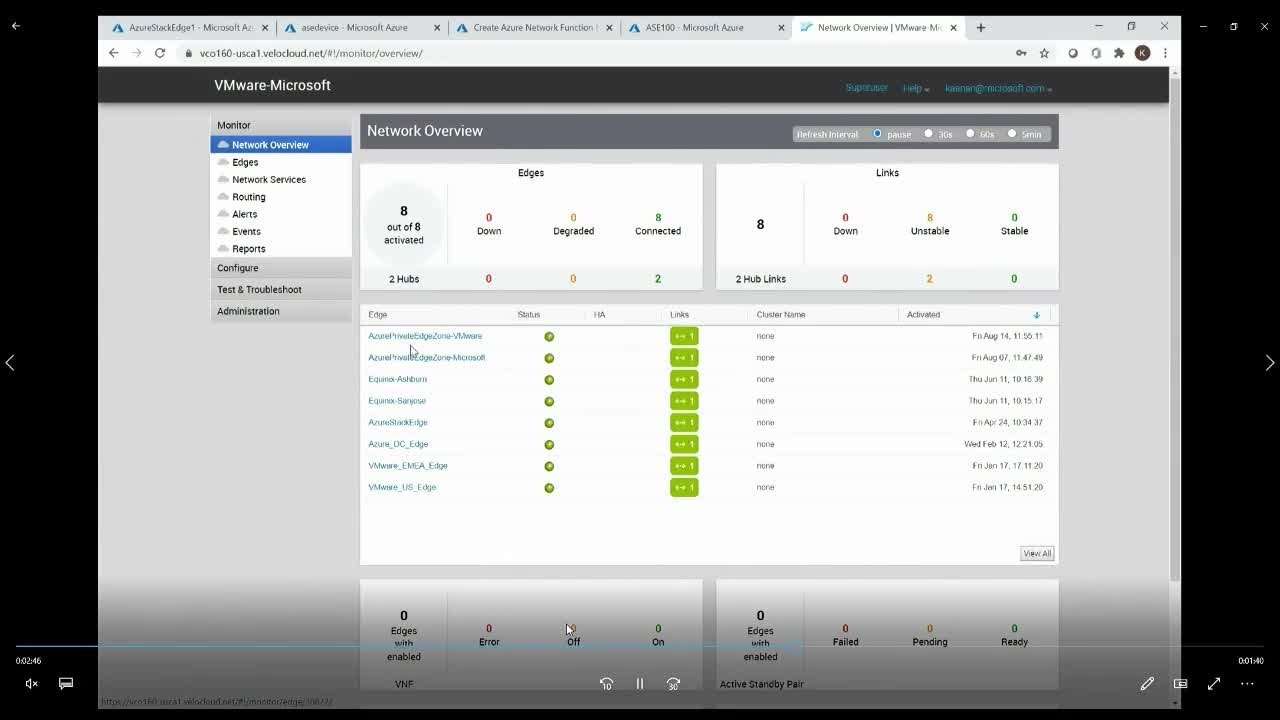Expand the user account email dropdown
This screenshot has width=1280, height=720.
pyautogui.click(x=997, y=89)
